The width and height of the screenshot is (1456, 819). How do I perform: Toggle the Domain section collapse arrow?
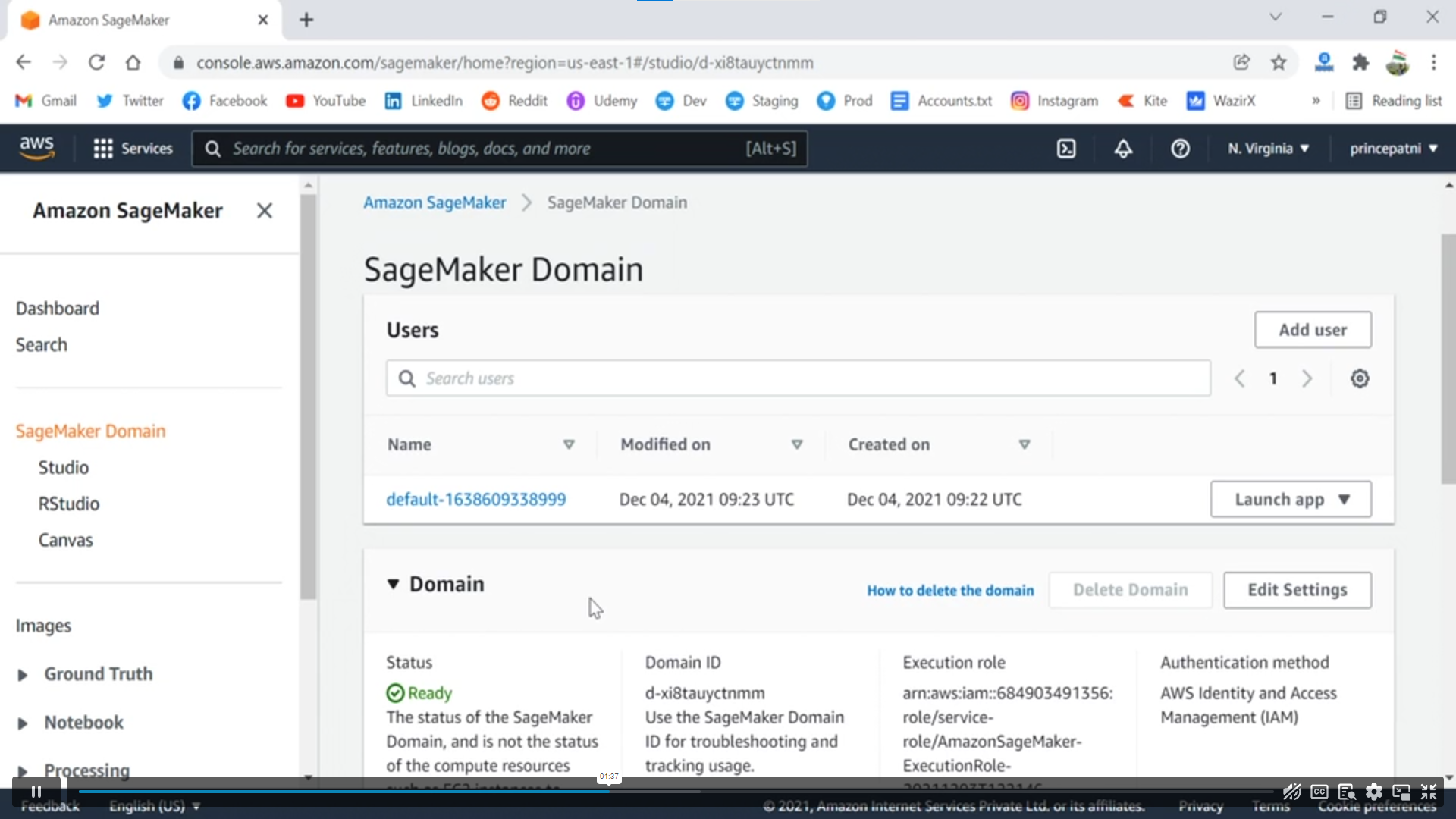392,583
